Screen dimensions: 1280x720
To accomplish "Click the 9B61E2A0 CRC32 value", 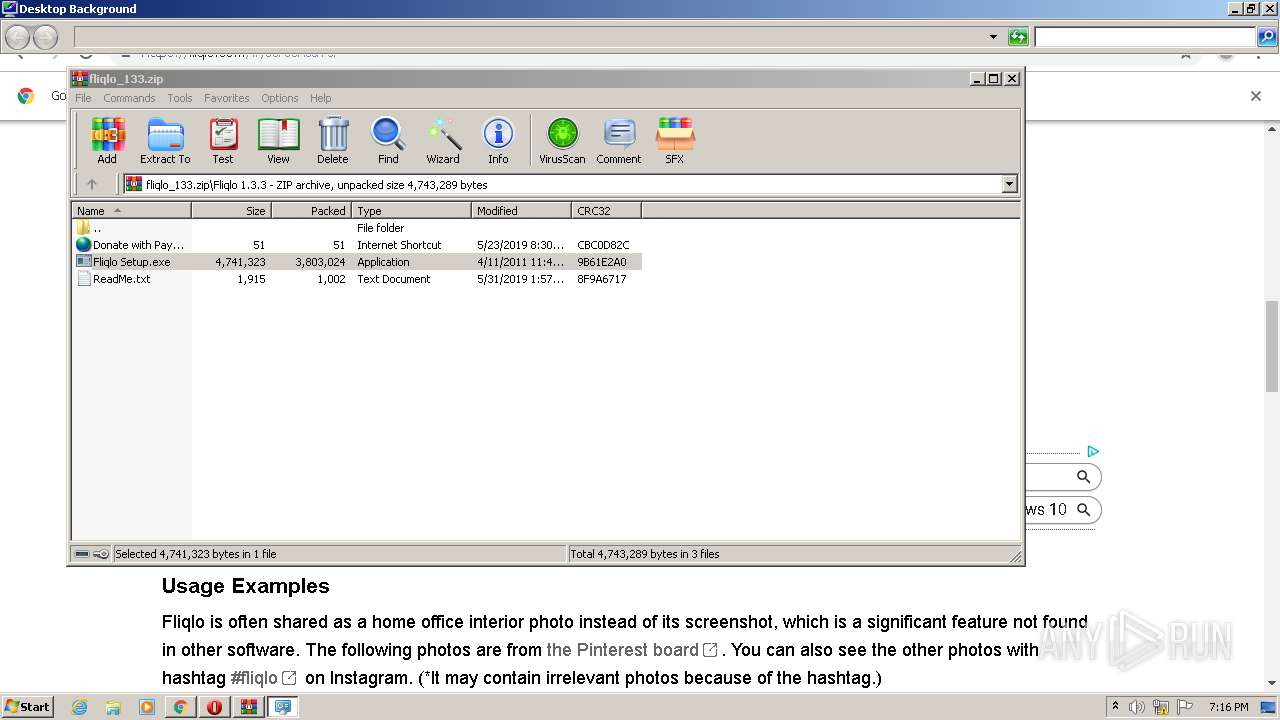I will click(602, 262).
